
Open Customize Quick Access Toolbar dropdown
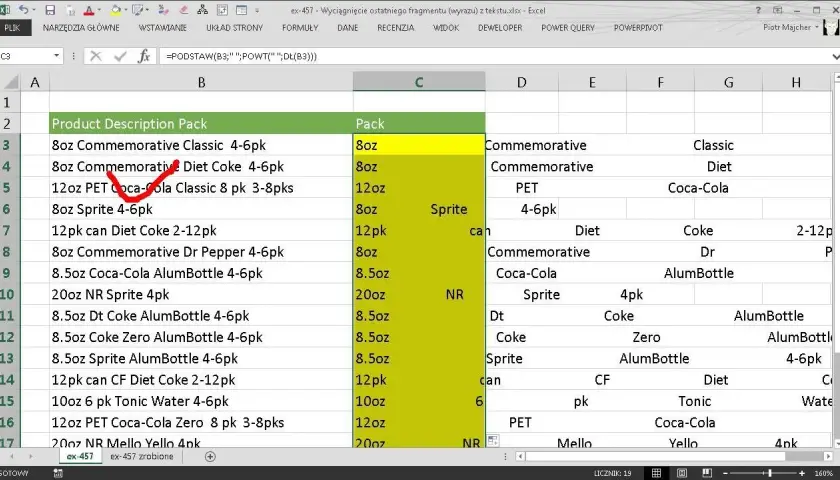click(257, 10)
